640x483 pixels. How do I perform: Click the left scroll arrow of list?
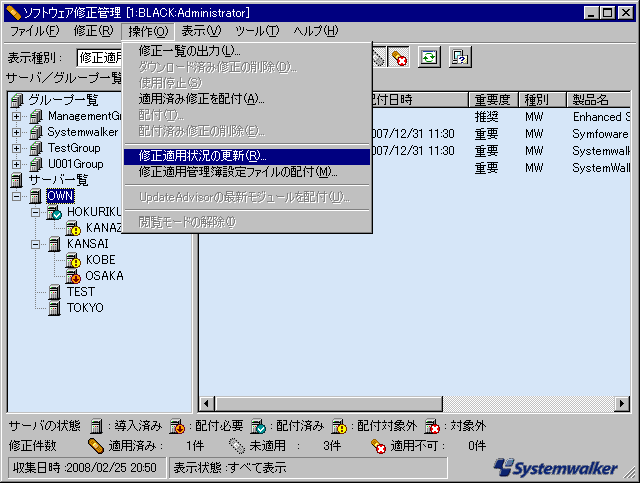tap(206, 404)
